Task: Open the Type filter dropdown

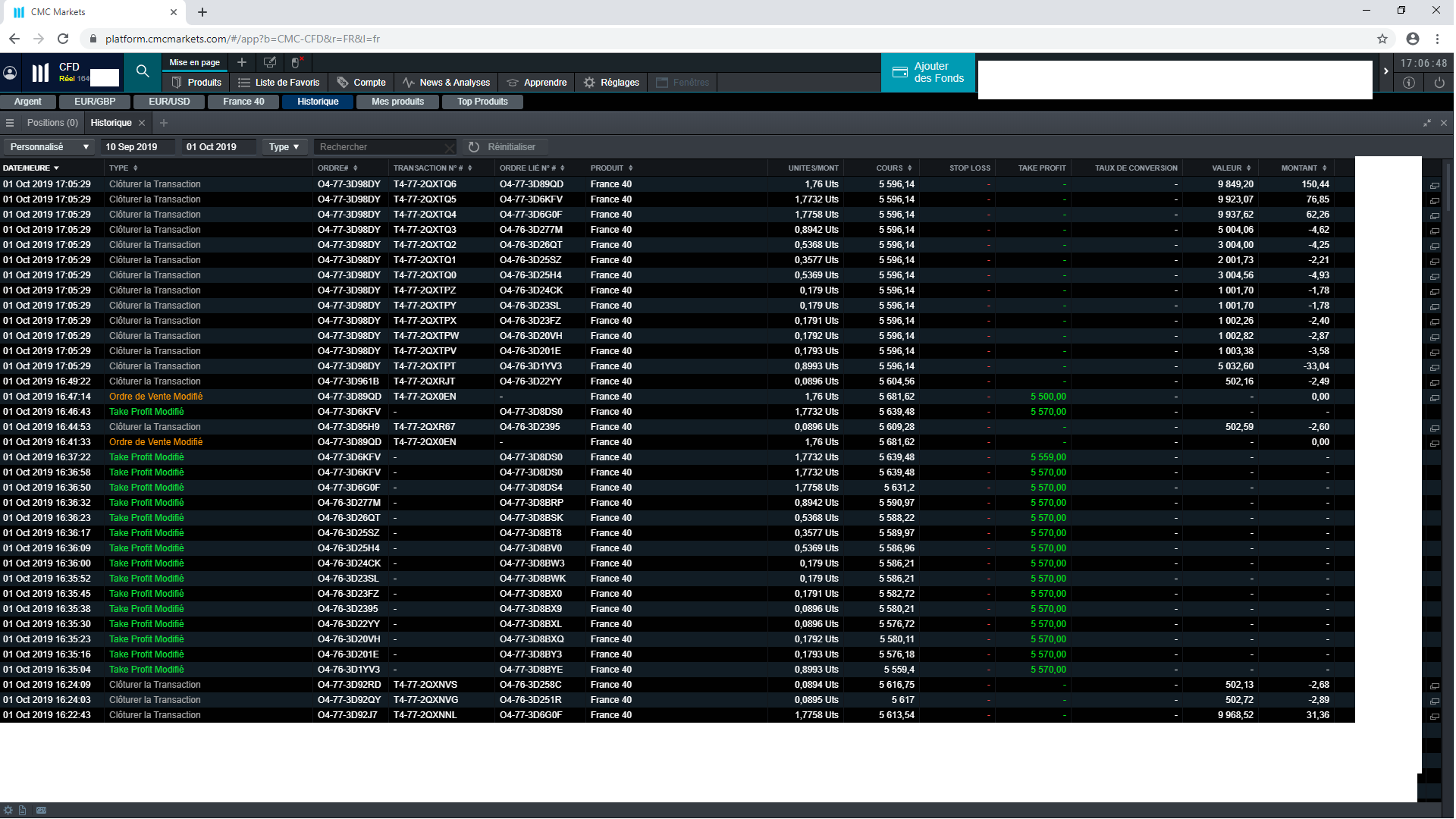Action: pos(284,147)
